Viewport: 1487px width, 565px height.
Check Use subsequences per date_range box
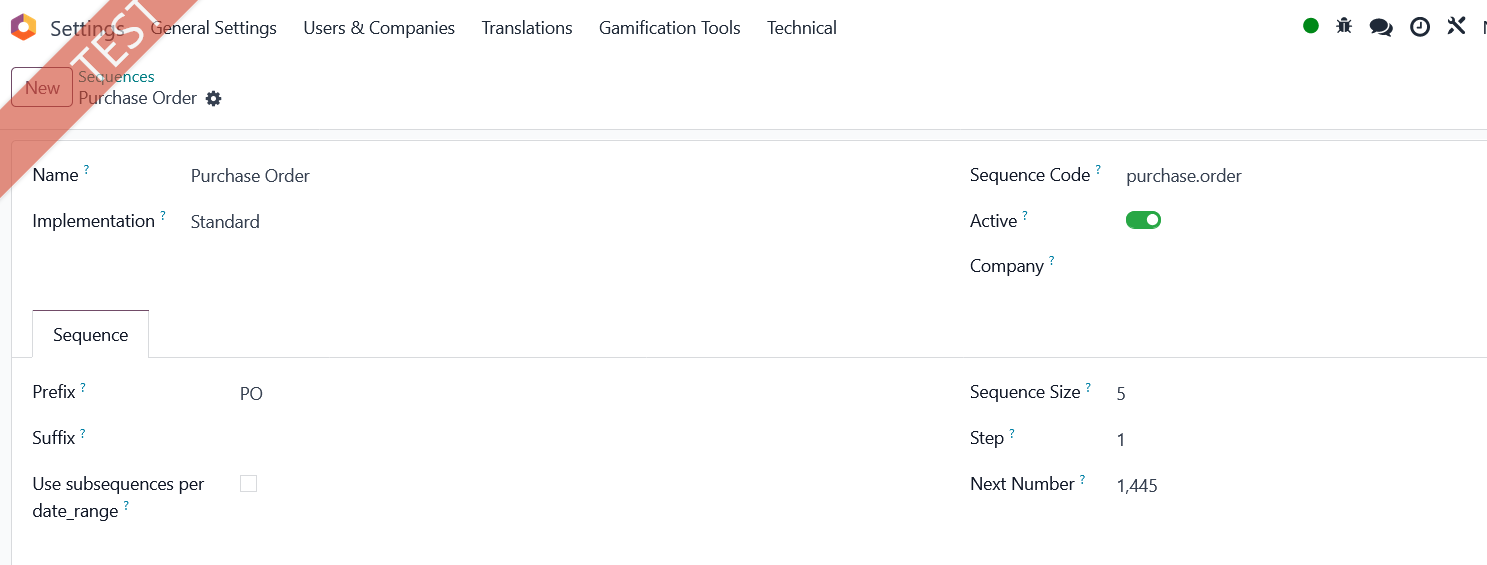(x=249, y=484)
